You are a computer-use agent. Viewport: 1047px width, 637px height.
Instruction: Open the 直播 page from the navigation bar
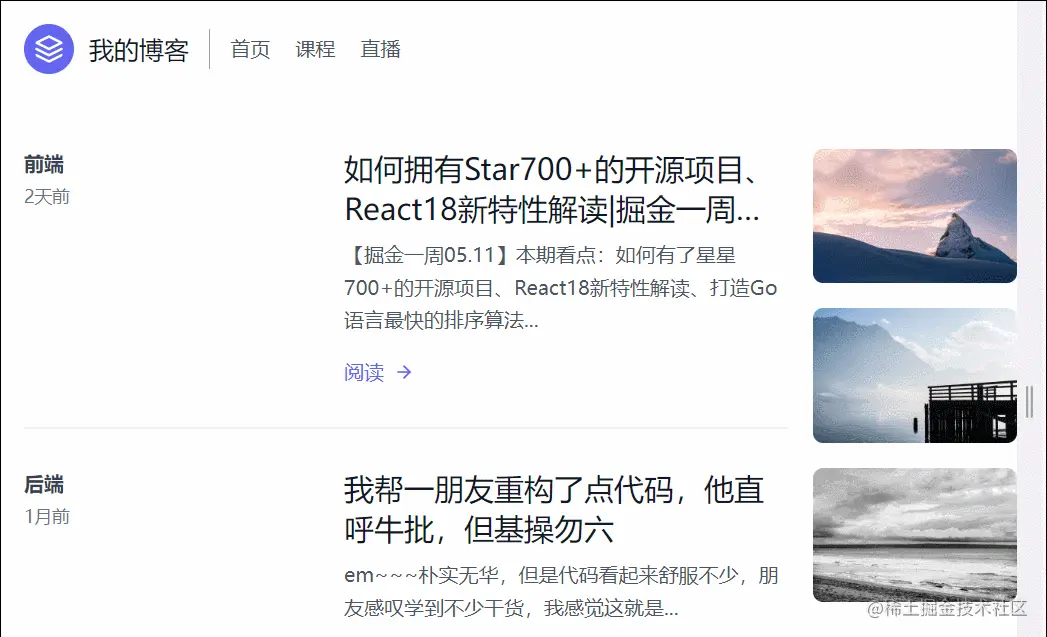tap(380, 49)
